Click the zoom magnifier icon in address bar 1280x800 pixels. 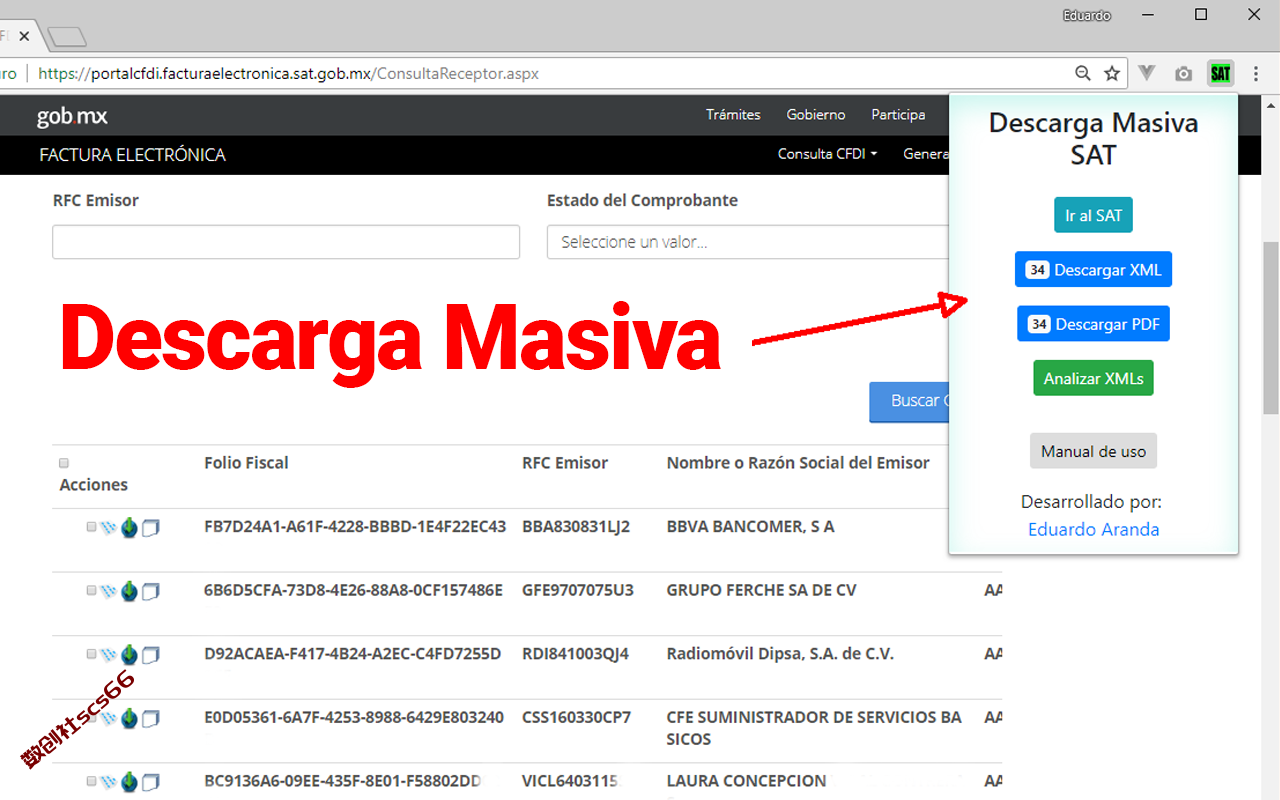click(x=1082, y=73)
